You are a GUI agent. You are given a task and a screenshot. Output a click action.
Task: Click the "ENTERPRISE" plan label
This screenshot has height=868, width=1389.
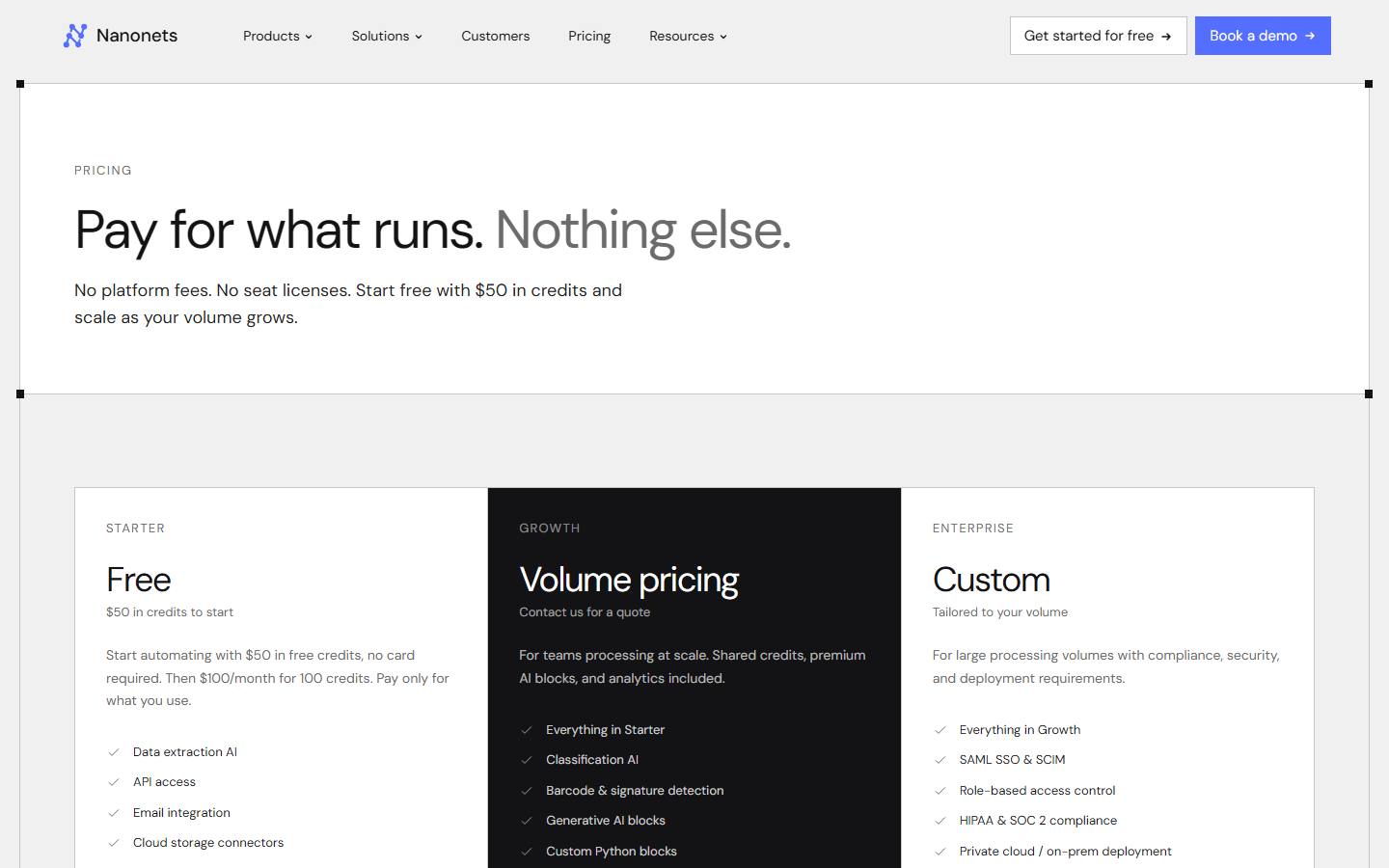973,529
